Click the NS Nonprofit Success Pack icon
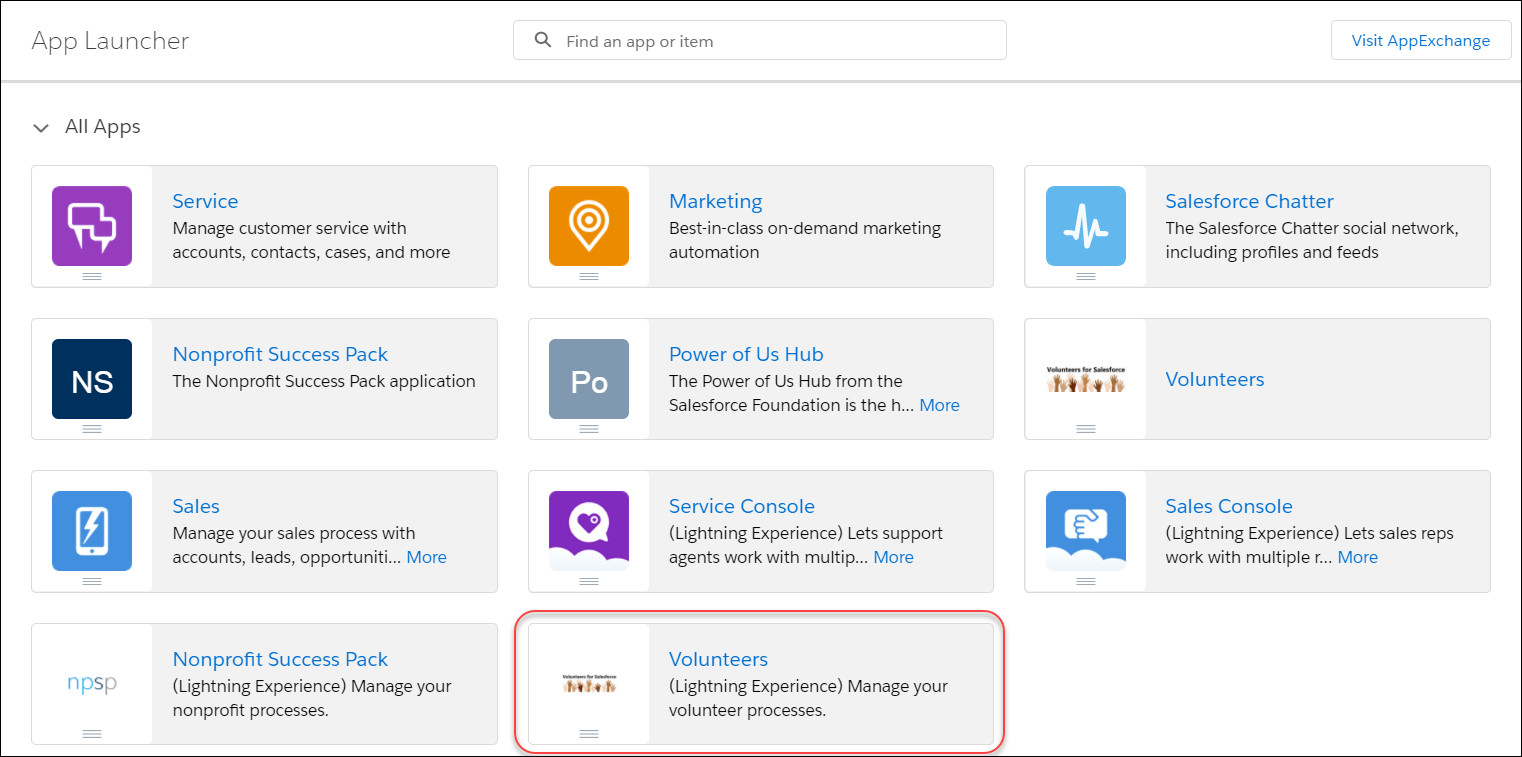 [x=91, y=378]
